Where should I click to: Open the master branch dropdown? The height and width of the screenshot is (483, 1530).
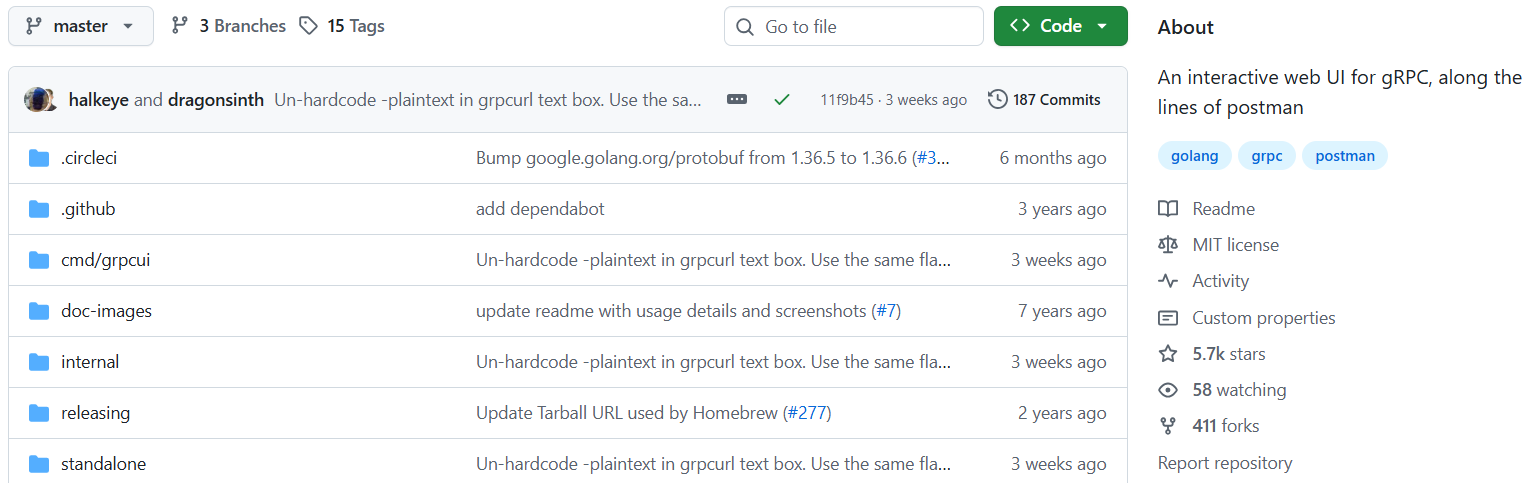click(81, 26)
